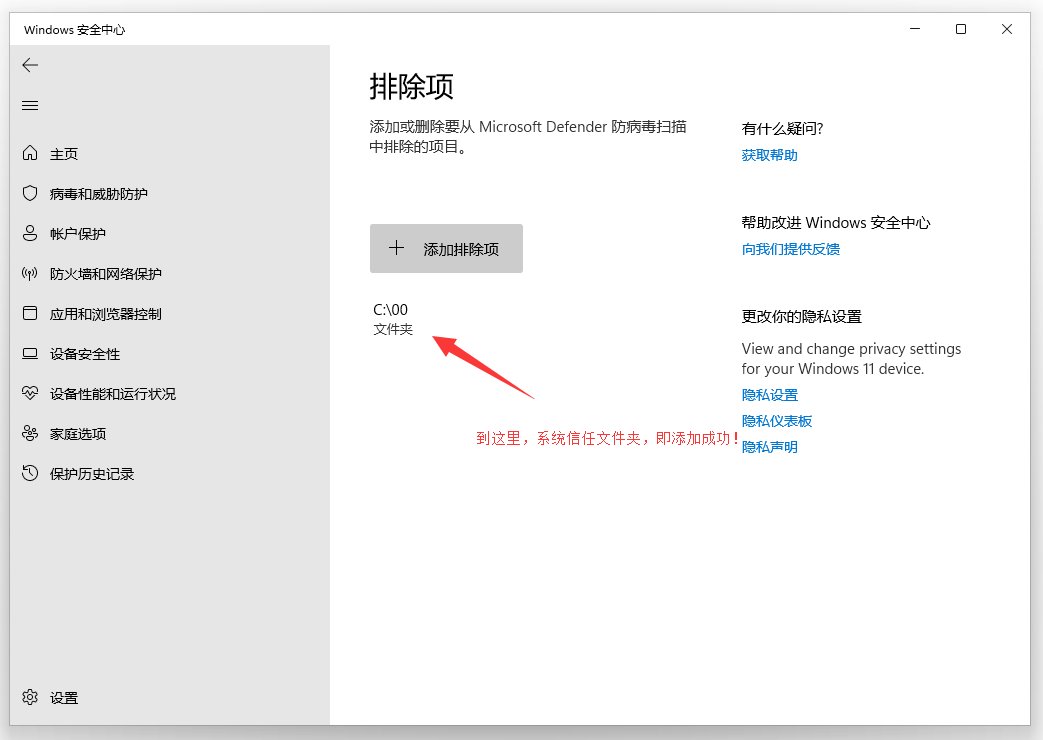Open the 设备性能和运行状况 heart icon

(30, 393)
